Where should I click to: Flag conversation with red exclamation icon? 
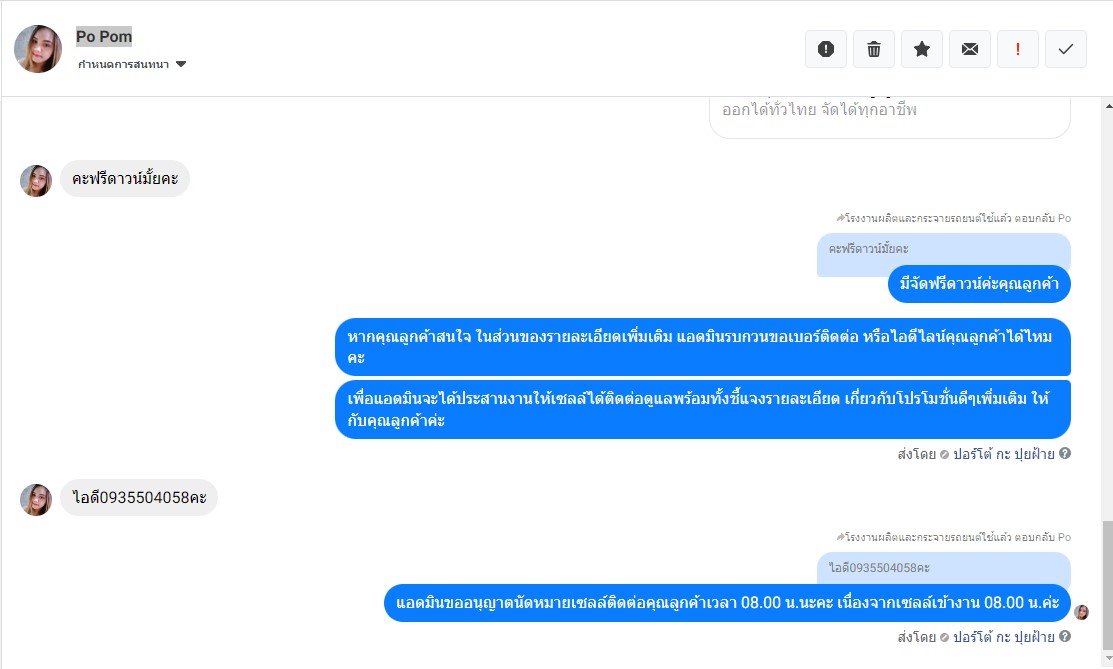tap(1018, 49)
